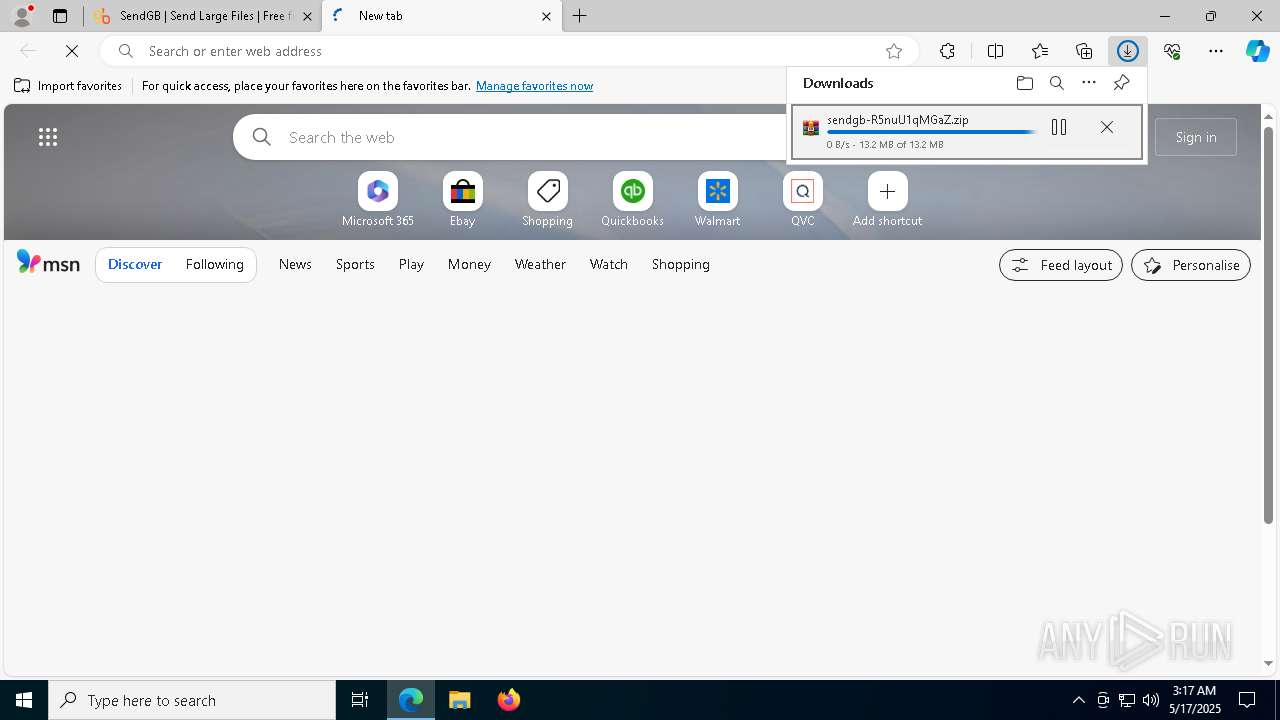Click Import favorites

tap(68, 86)
